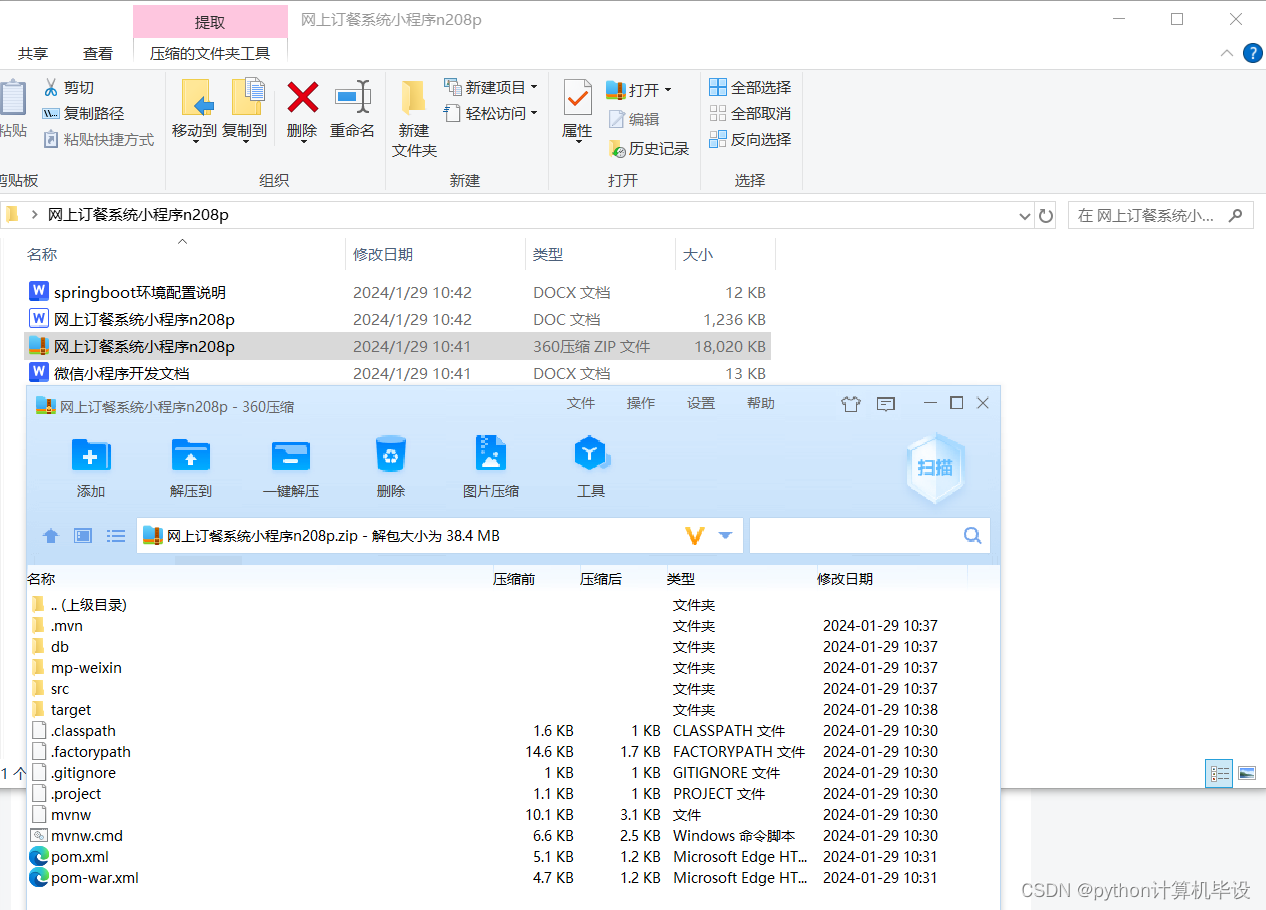Click Paste shortcut (粘贴快捷方式) in ribbon

(98, 140)
